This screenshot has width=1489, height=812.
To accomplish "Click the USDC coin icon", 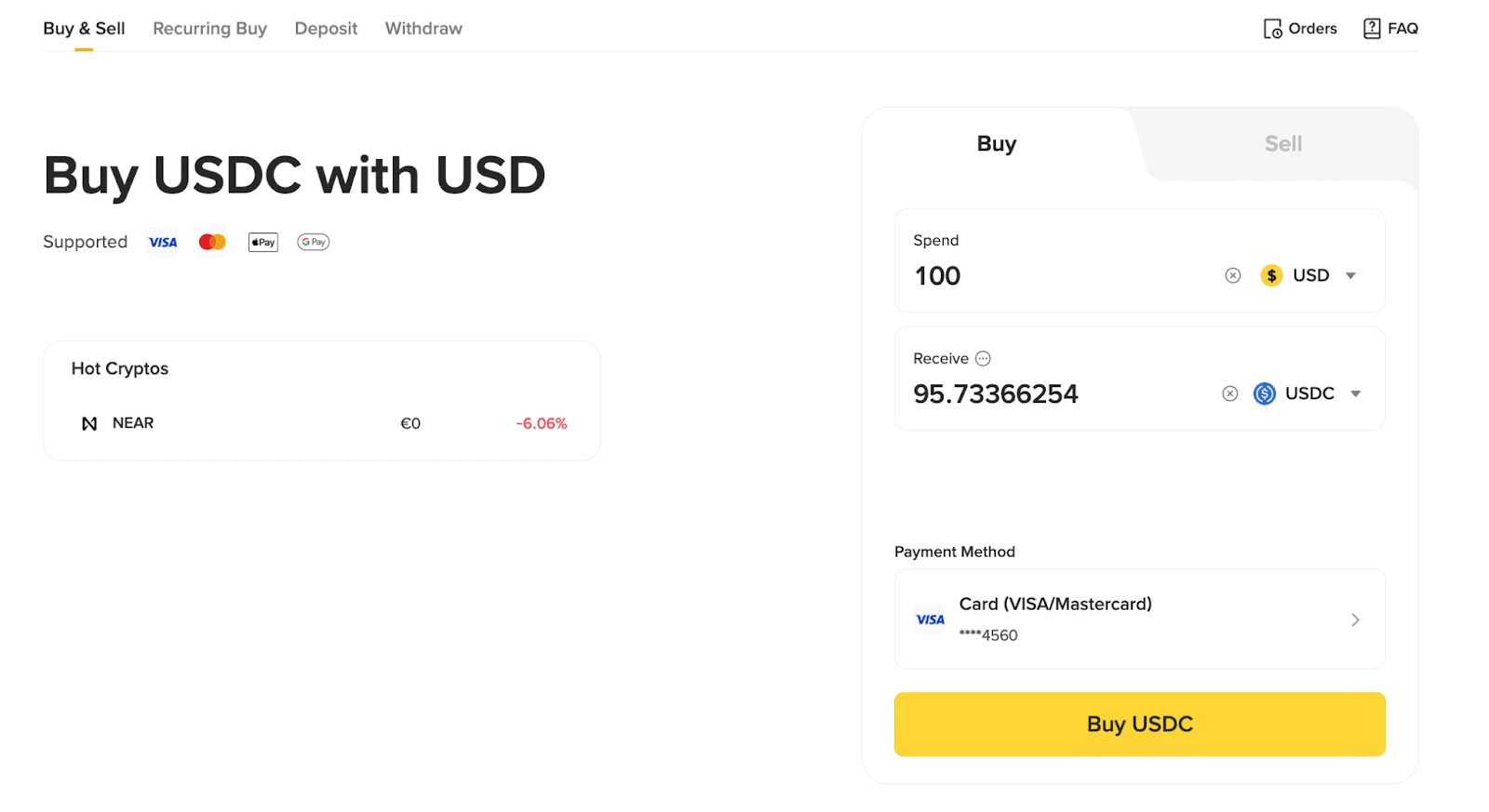I will click(x=1265, y=393).
